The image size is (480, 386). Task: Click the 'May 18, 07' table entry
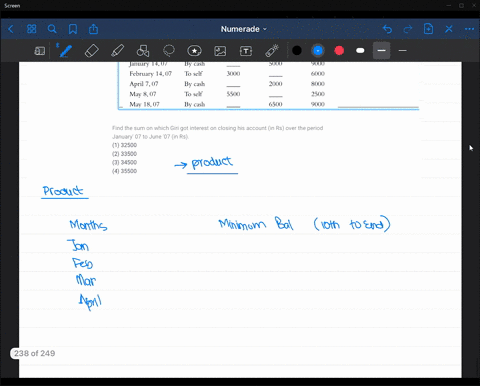click(144, 104)
